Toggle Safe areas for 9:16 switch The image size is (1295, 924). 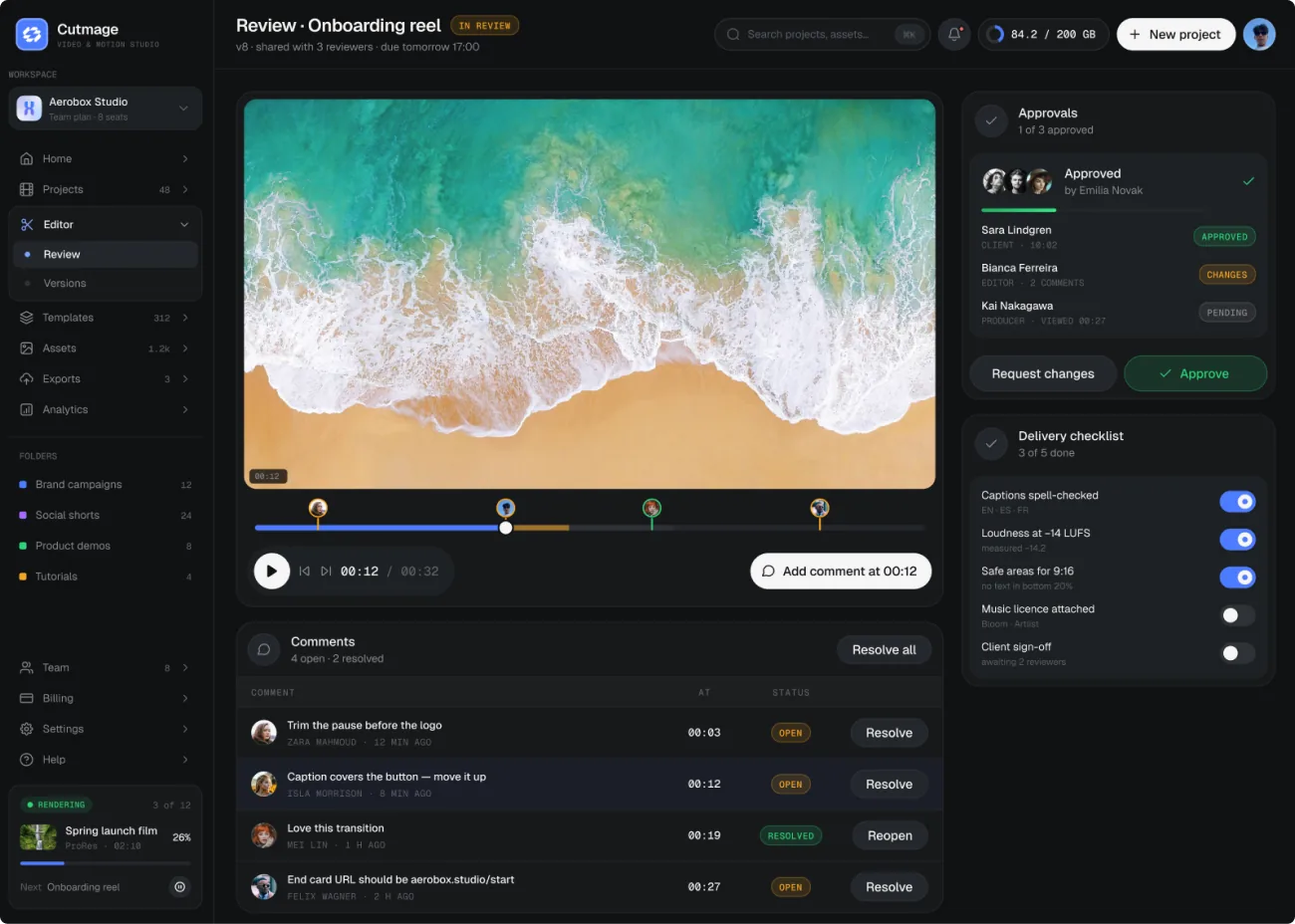1237,577
